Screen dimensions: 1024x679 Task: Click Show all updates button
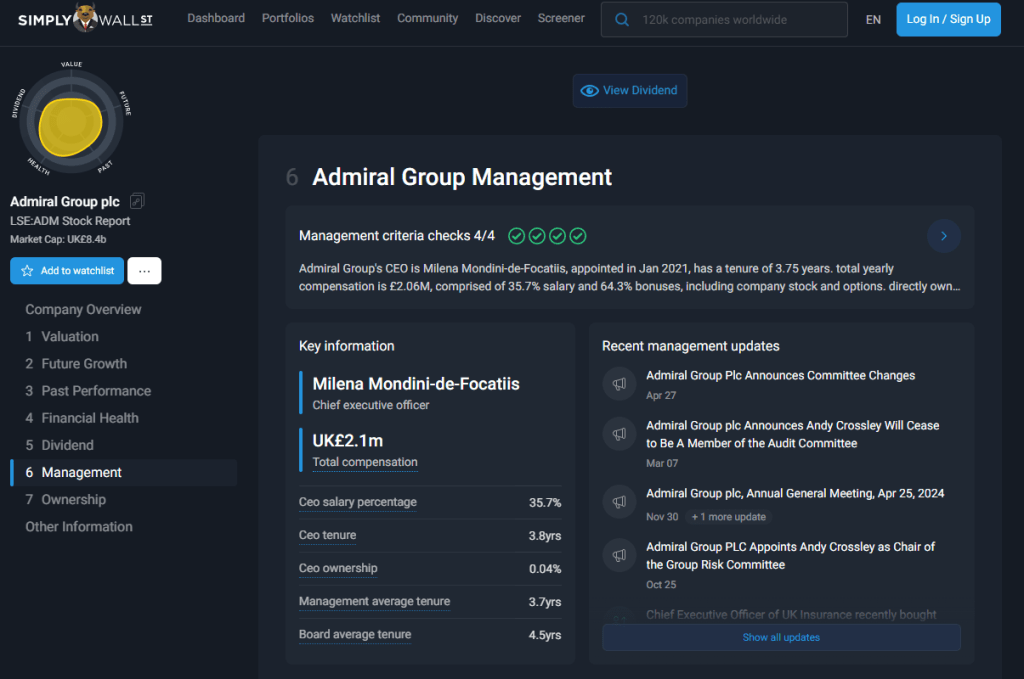(781, 637)
